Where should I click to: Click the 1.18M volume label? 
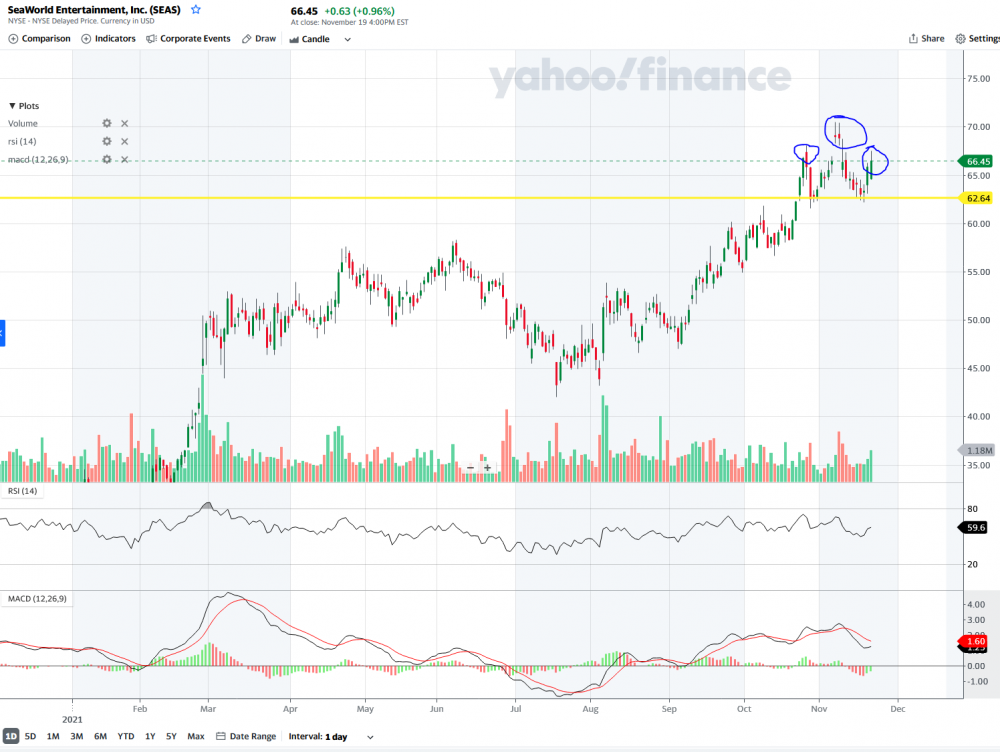(x=977, y=450)
